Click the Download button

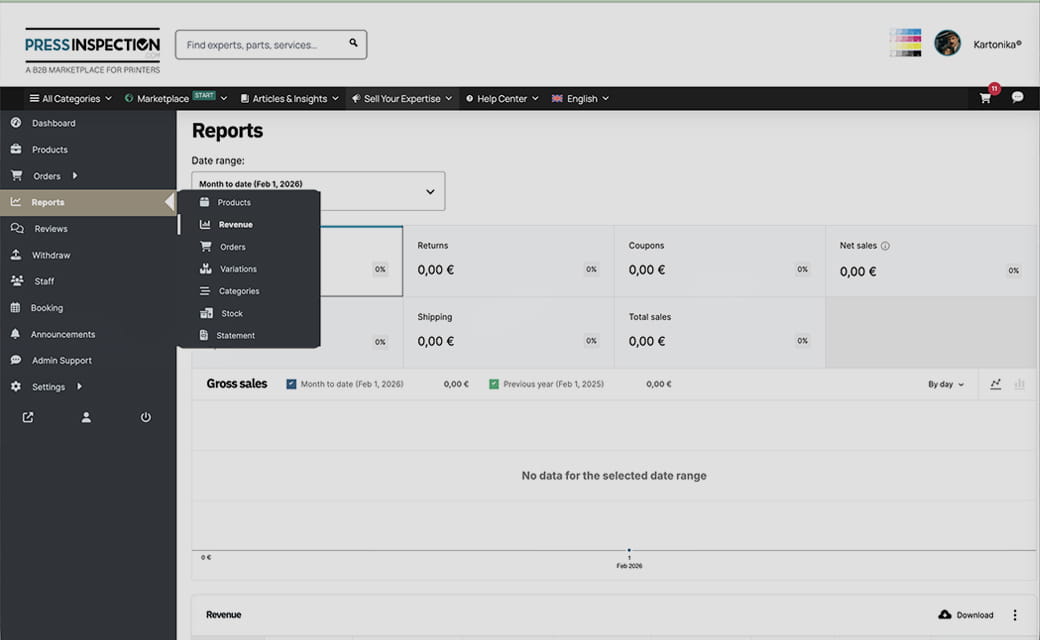tap(966, 615)
